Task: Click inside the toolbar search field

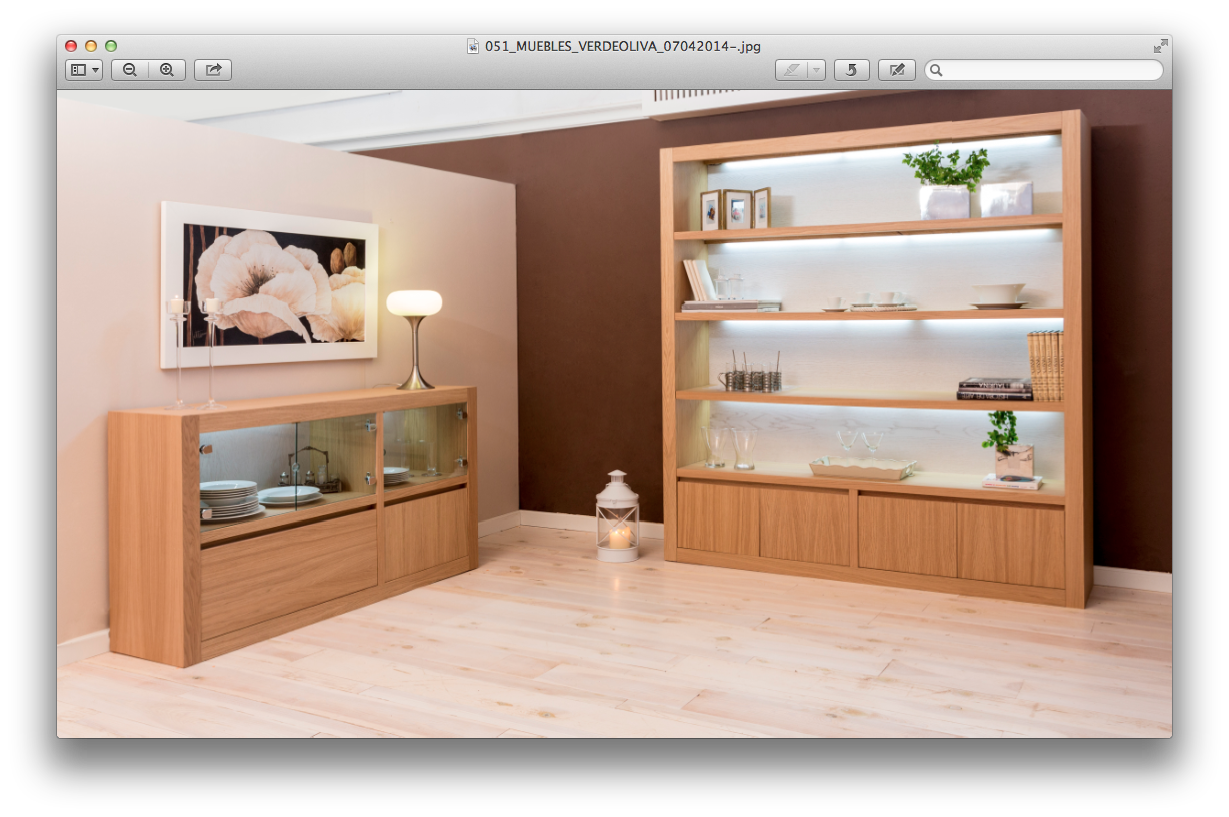Action: (x=1050, y=70)
